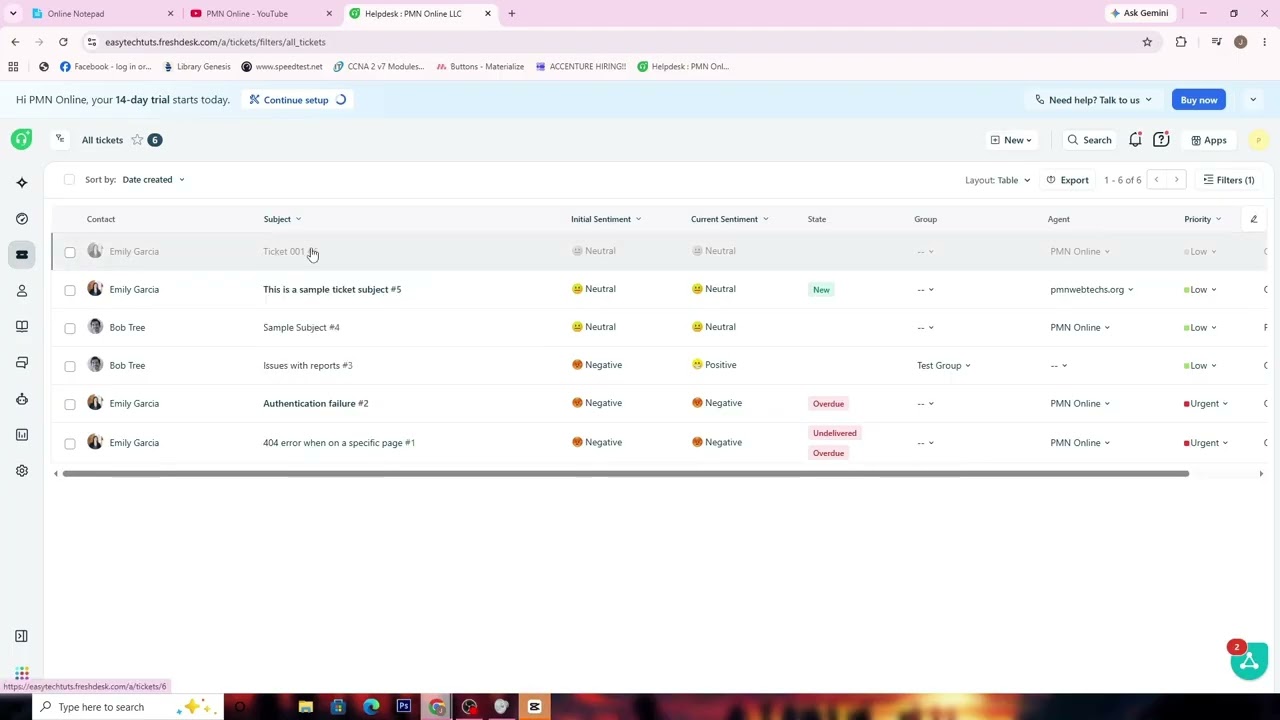Viewport: 1280px width, 720px height.
Task: Open the Layout: Table dropdown
Action: 997,180
